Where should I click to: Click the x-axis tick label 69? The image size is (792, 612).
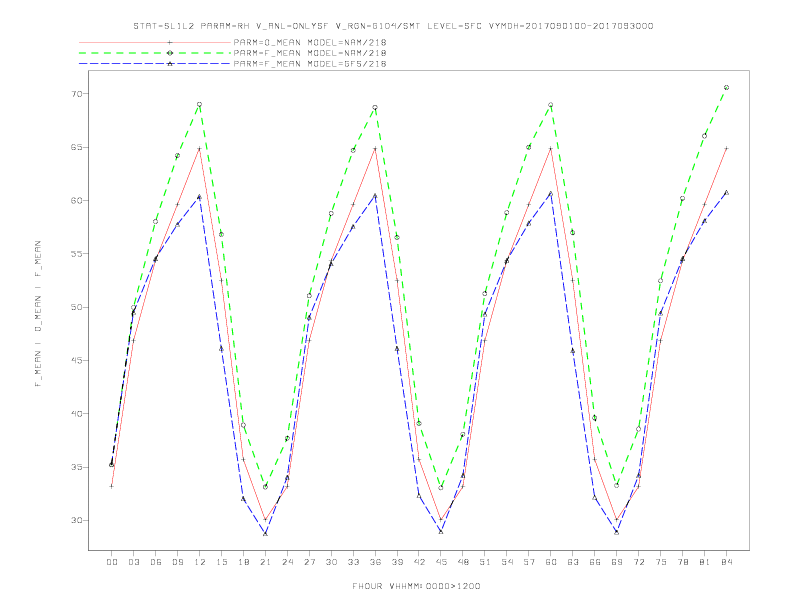click(617, 562)
